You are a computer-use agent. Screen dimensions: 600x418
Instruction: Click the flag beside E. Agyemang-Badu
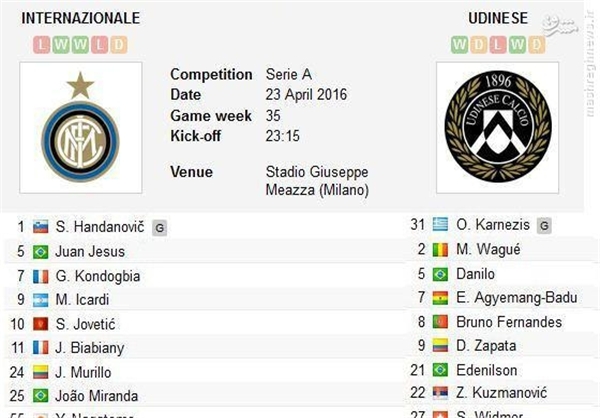tap(440, 298)
